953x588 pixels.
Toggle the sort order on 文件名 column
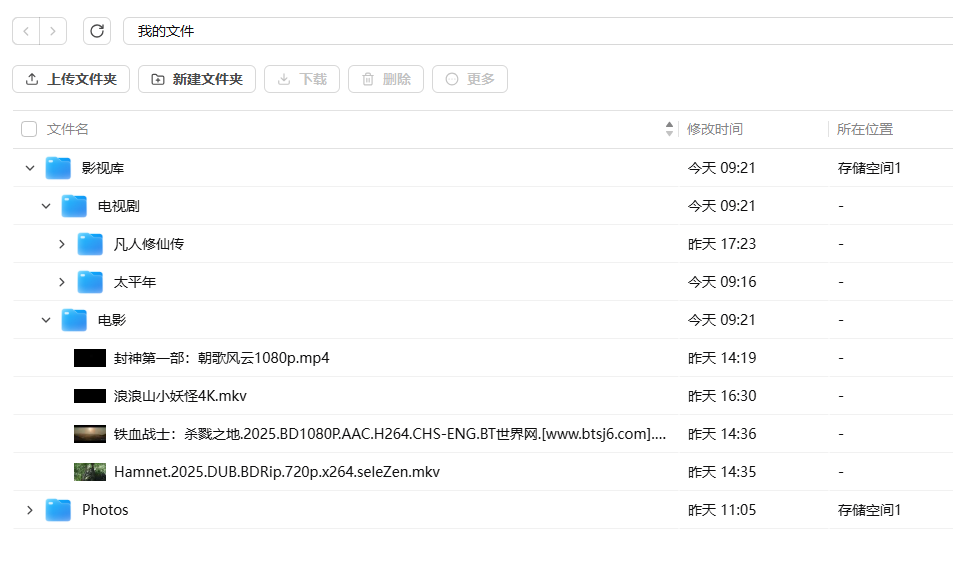pyautogui.click(x=668, y=129)
